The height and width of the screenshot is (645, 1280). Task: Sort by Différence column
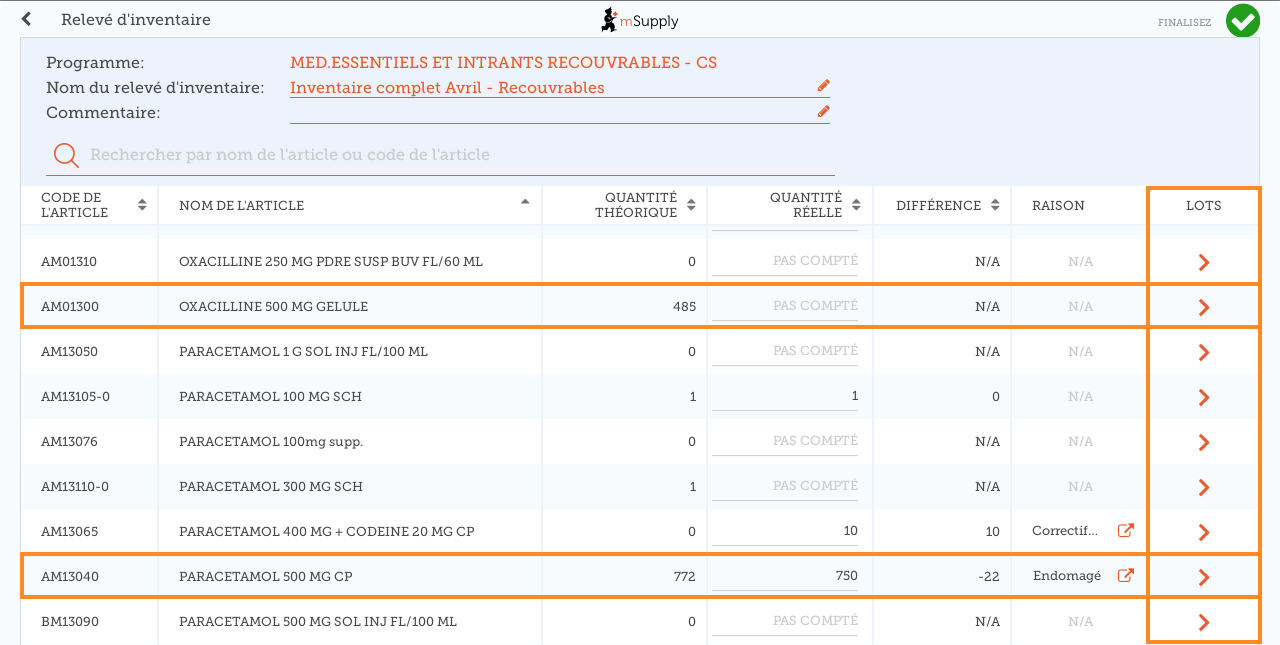click(995, 205)
